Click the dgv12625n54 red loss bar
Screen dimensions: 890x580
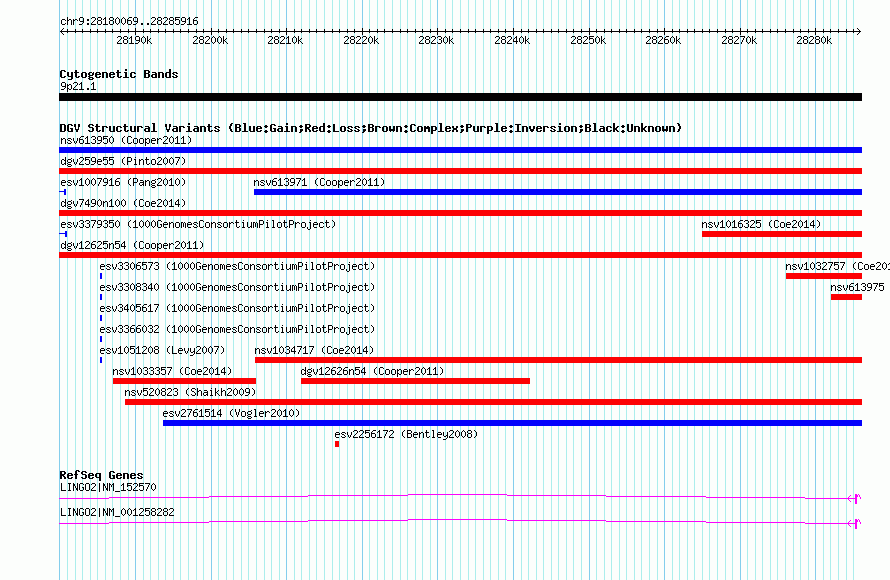(x=460, y=255)
